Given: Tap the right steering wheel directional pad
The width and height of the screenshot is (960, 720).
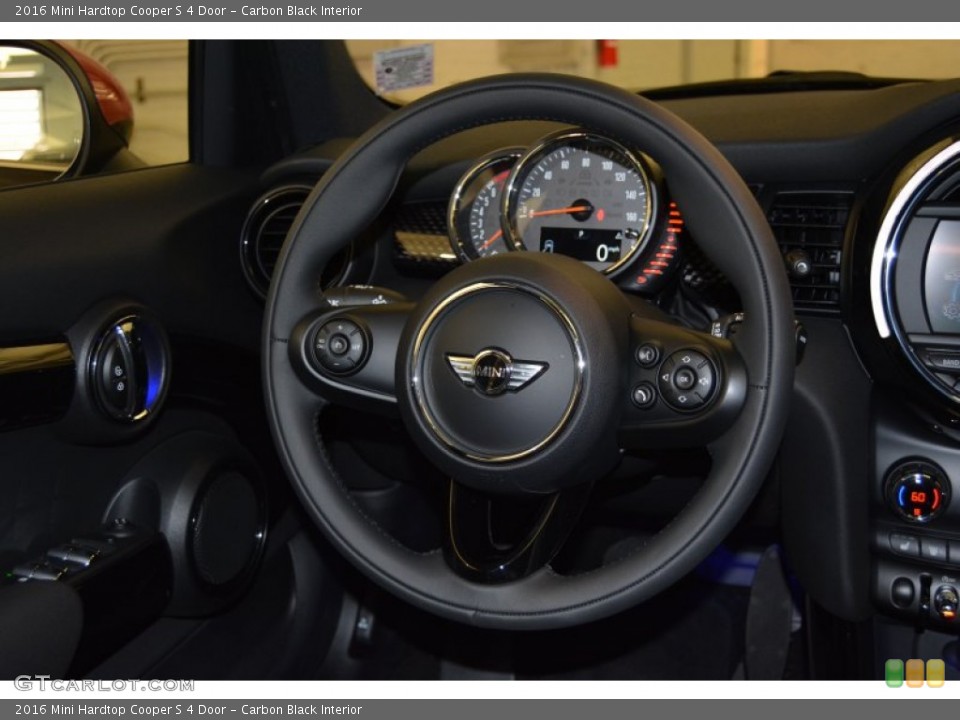Looking at the screenshot, I should pos(686,379).
